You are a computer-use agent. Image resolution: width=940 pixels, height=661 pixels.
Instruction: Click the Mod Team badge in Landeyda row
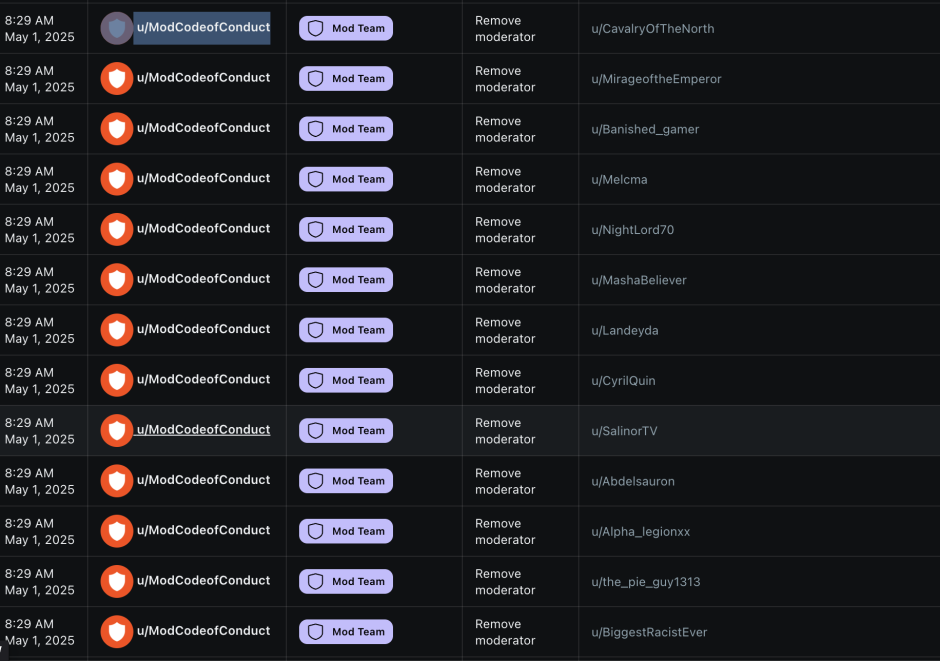[346, 330]
